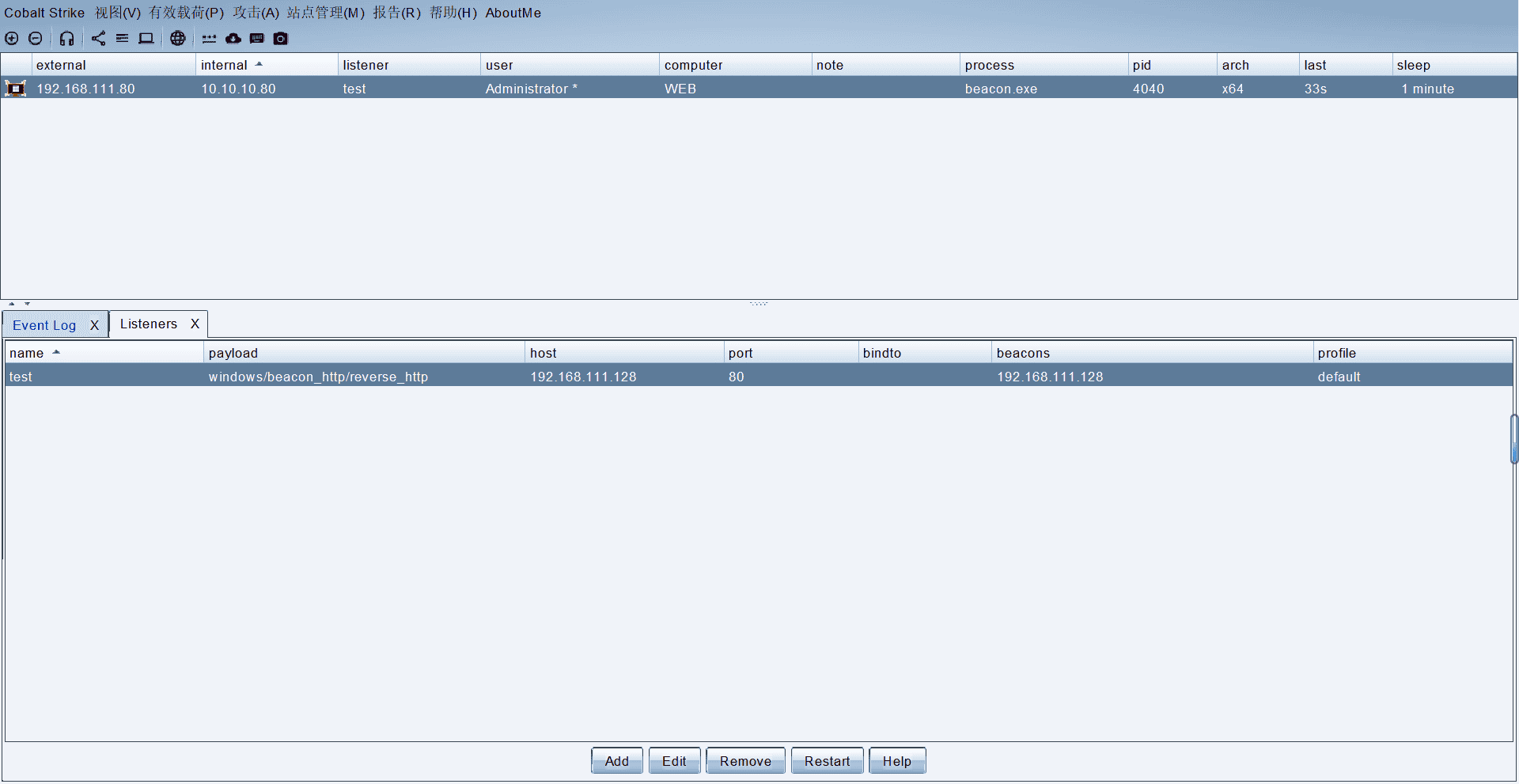
Task: Click the globe web log icon
Action: coord(178,39)
